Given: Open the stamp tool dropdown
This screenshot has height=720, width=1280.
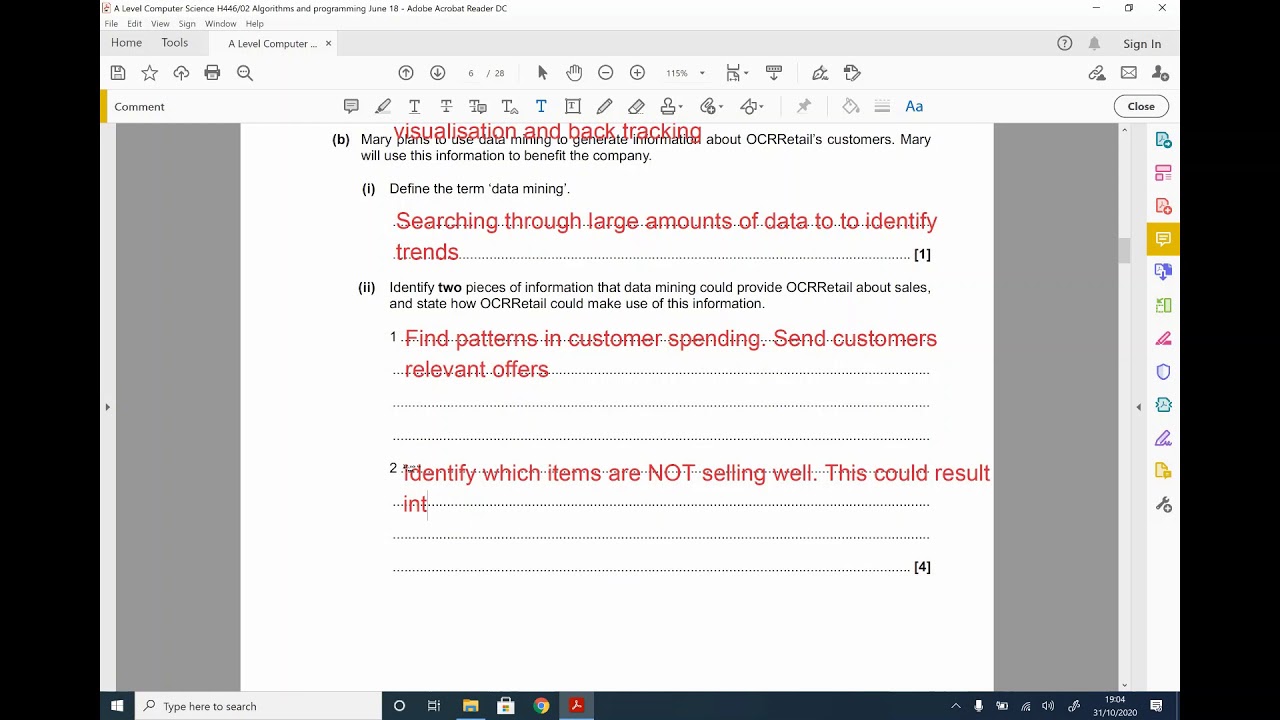Looking at the screenshot, I should coord(672,106).
